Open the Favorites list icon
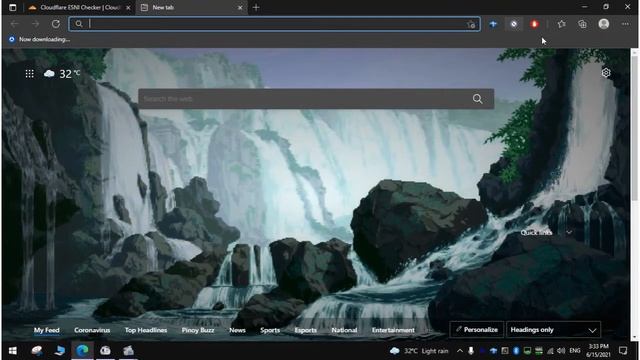 tap(562, 24)
